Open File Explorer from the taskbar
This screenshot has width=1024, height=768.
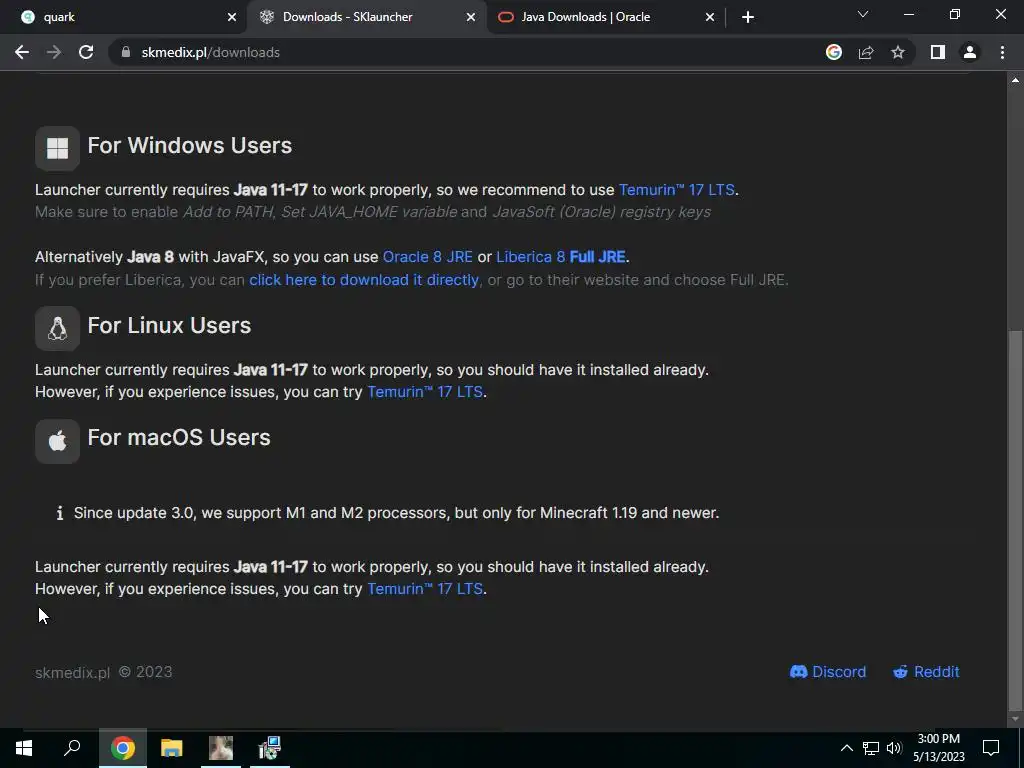tap(172, 748)
